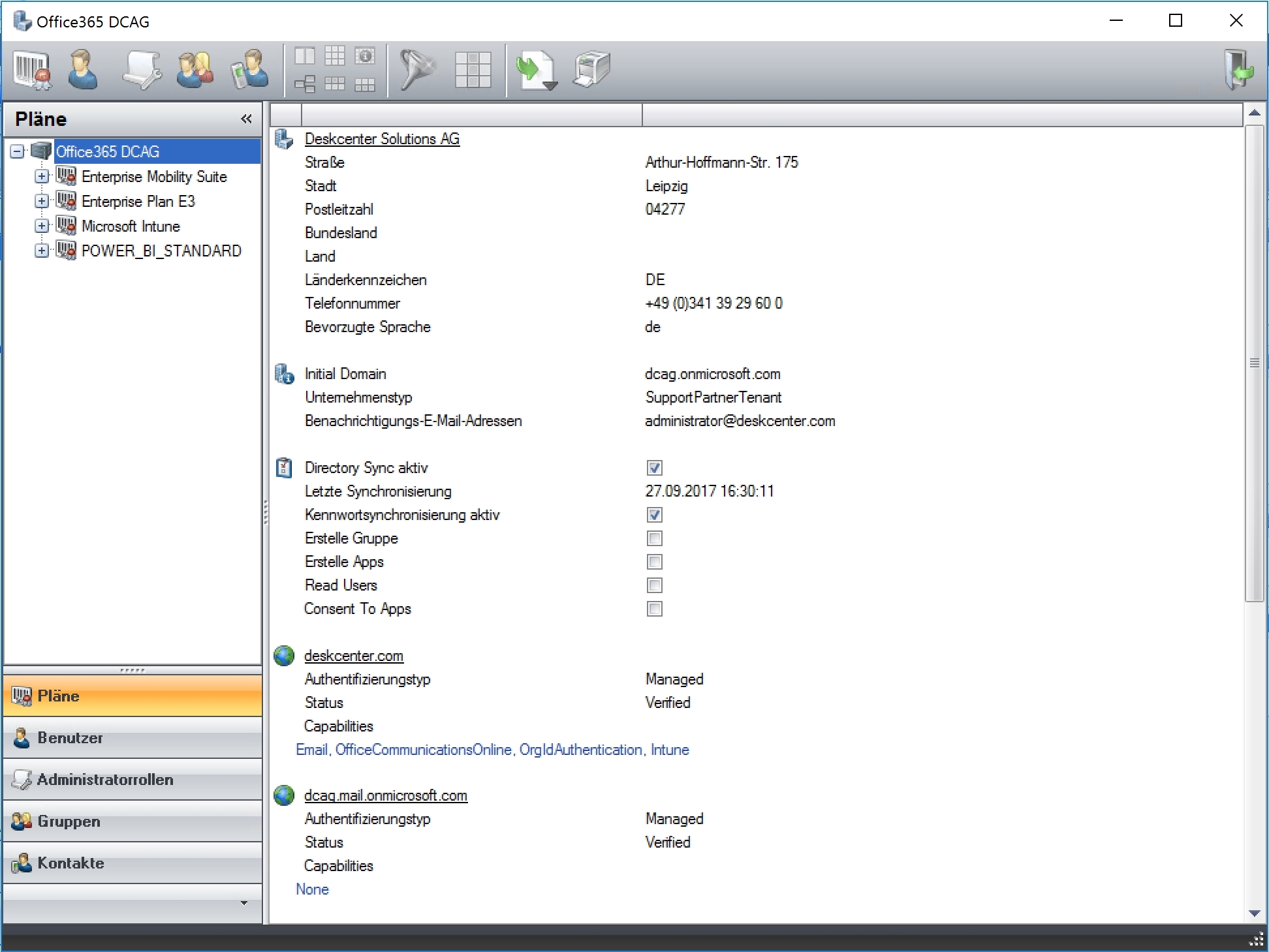Viewport: 1269px width, 952px height.
Task: Click the vertical scrollbar down arrow
Action: coord(1254,914)
